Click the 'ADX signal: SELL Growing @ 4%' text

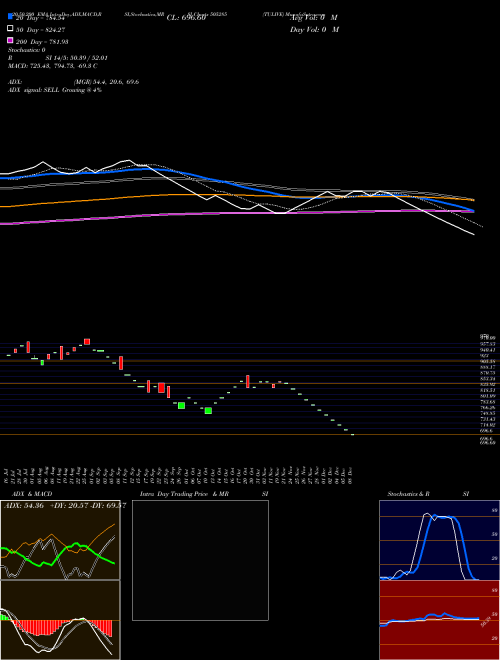coord(55,90)
